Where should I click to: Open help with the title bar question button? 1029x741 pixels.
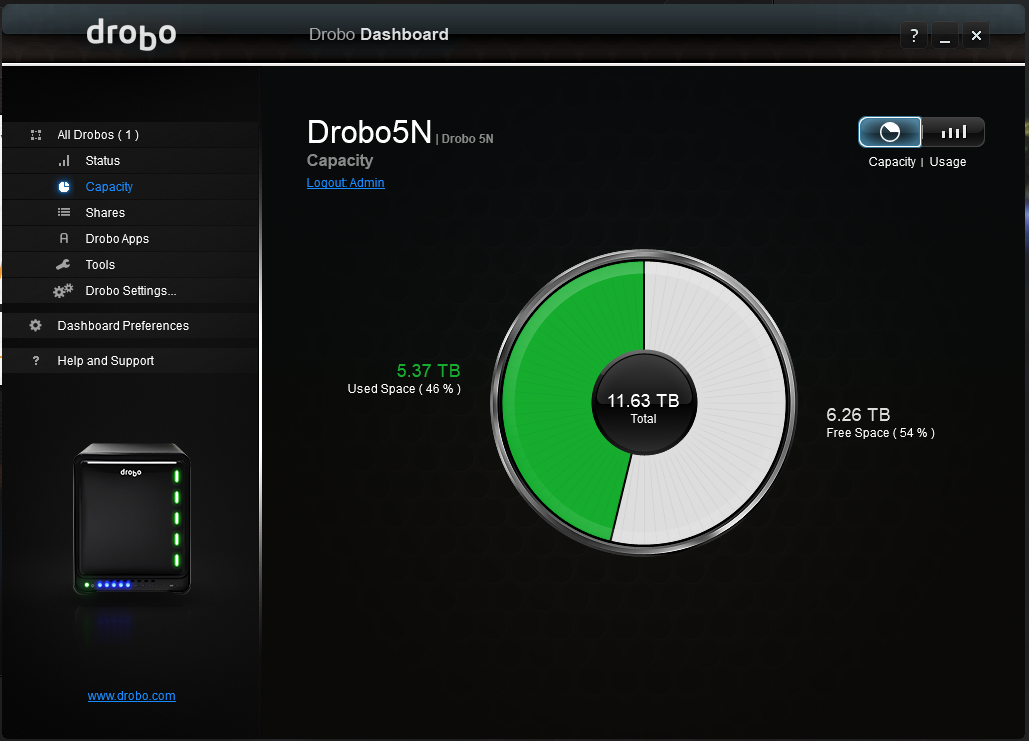pos(914,35)
